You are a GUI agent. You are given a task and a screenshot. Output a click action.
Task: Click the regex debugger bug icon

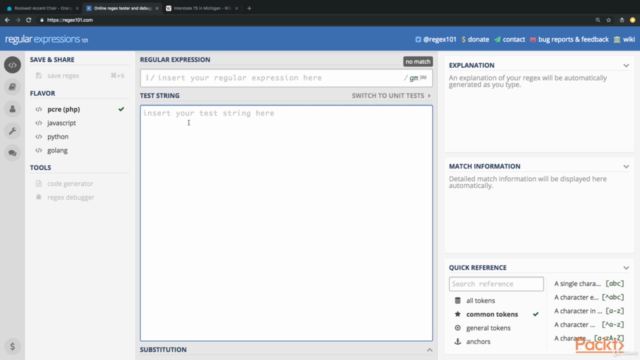click(39, 197)
